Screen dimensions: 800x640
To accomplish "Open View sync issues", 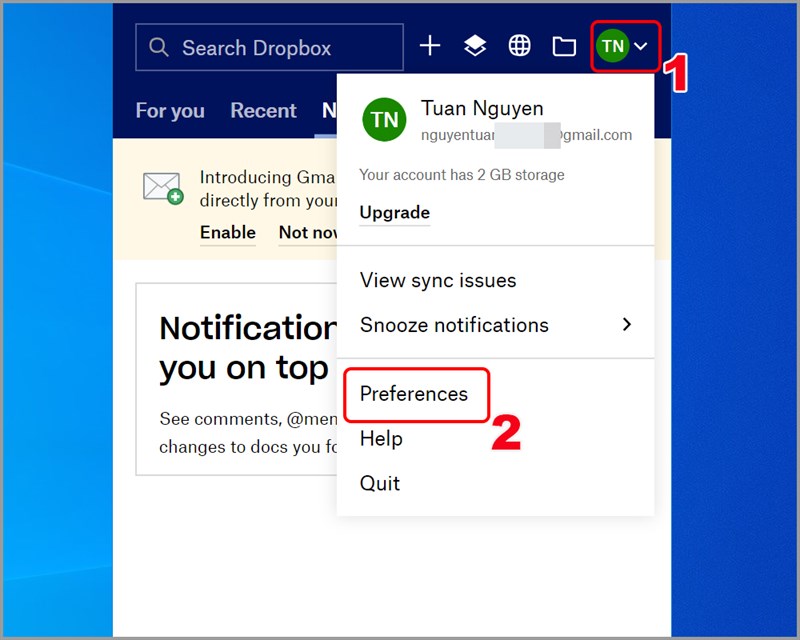I will click(x=437, y=280).
